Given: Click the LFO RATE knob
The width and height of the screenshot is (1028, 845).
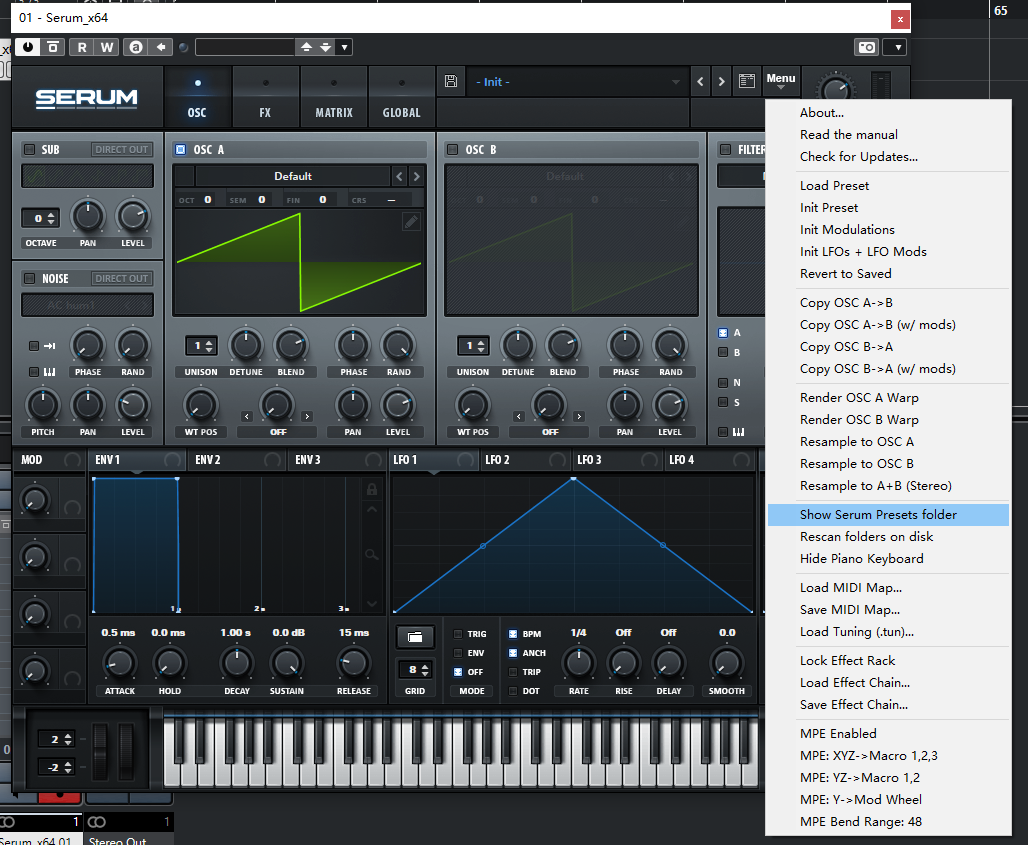Looking at the screenshot, I should (x=578, y=663).
